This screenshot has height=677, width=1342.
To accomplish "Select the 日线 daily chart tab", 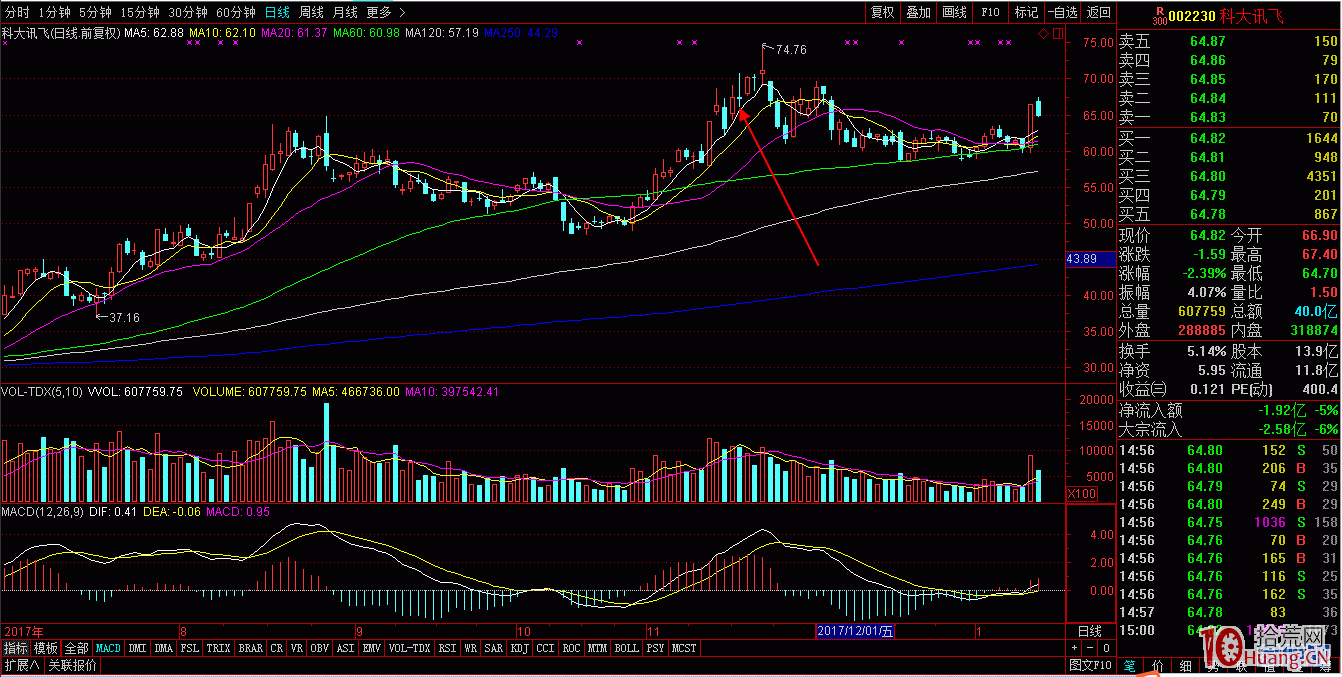I will tap(279, 12).
